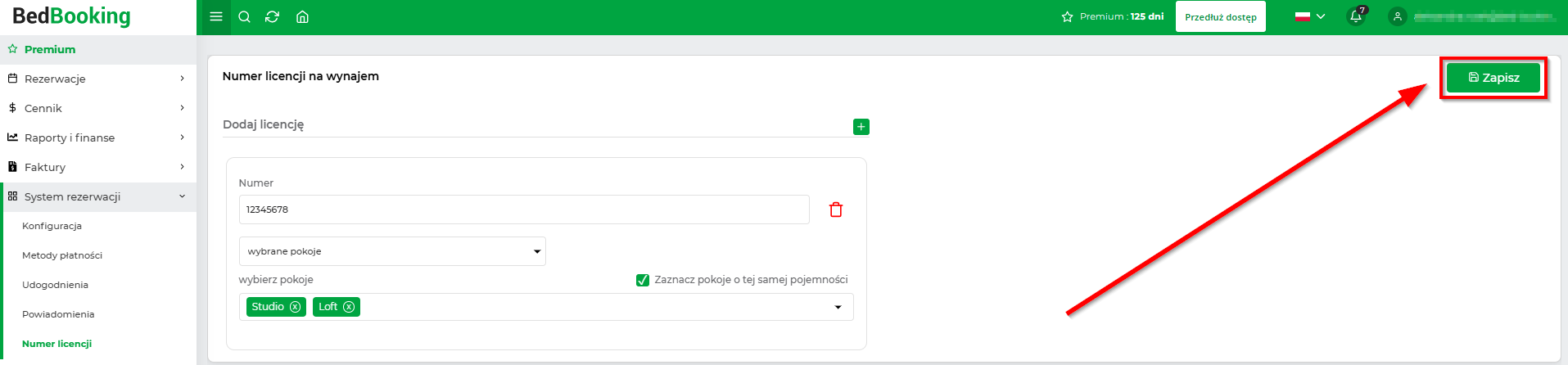Expand the room selection dropdown arrow
The width and height of the screenshot is (1568, 365).
click(x=838, y=307)
